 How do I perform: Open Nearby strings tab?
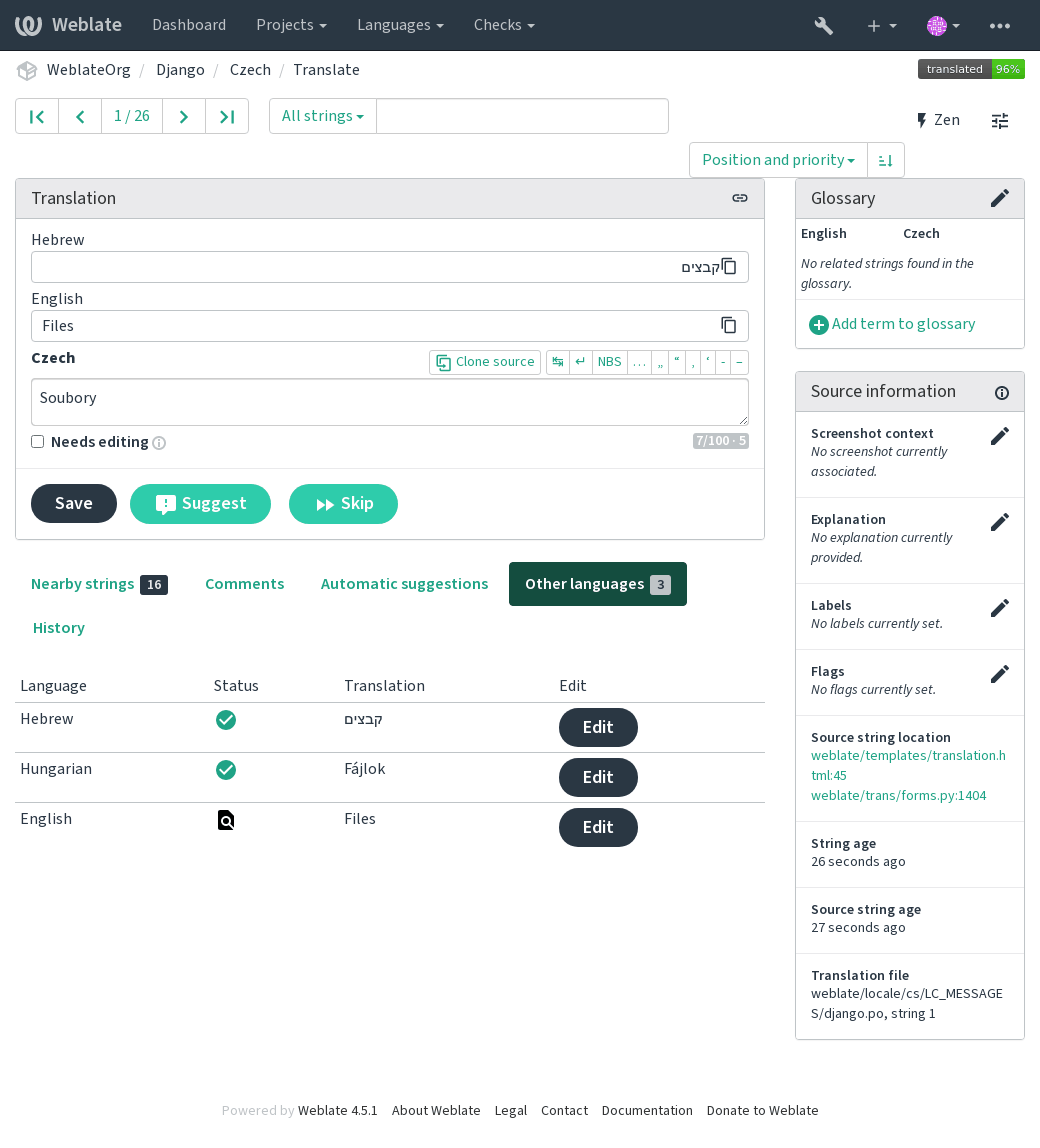[100, 584]
